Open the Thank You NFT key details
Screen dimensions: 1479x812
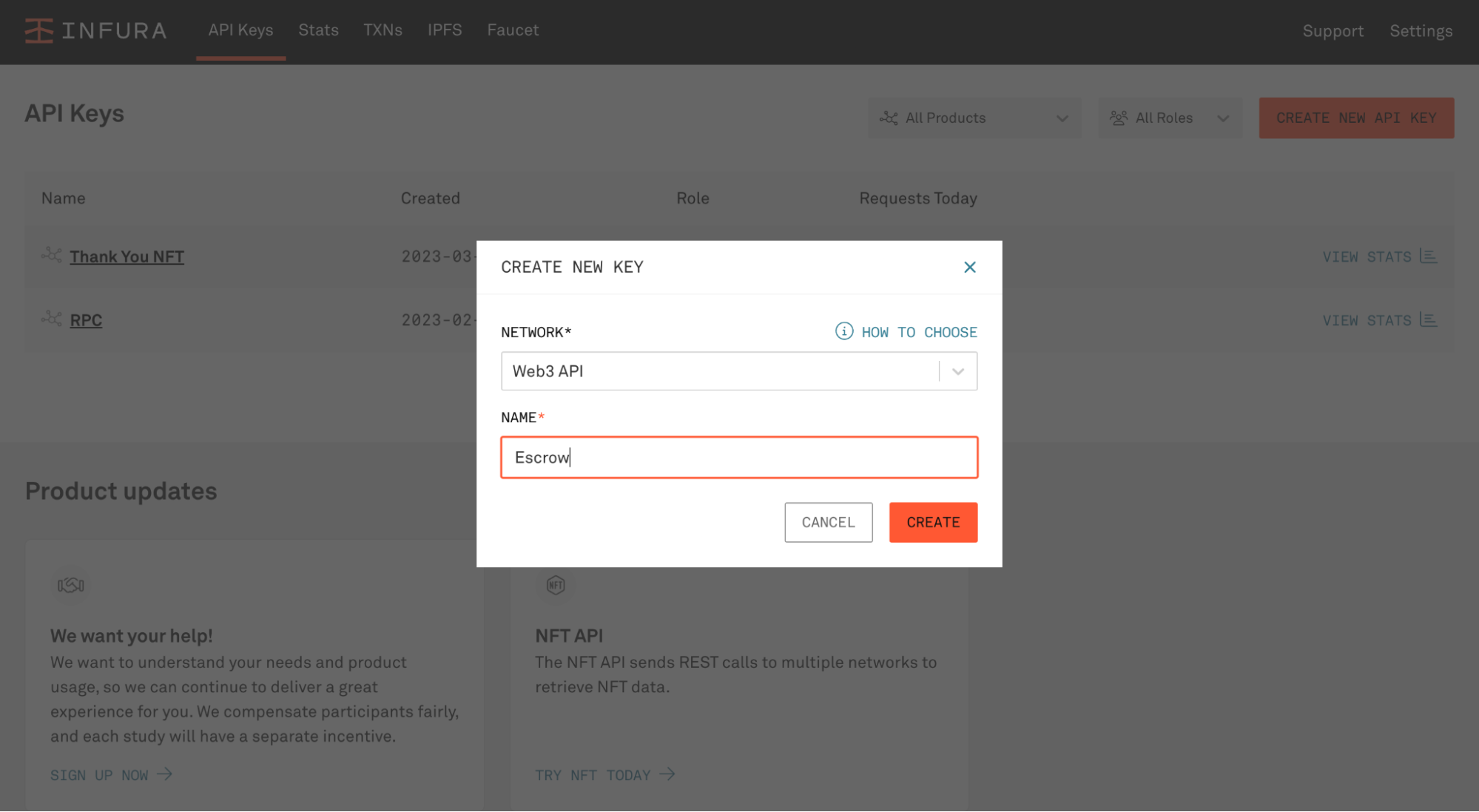[x=127, y=256]
